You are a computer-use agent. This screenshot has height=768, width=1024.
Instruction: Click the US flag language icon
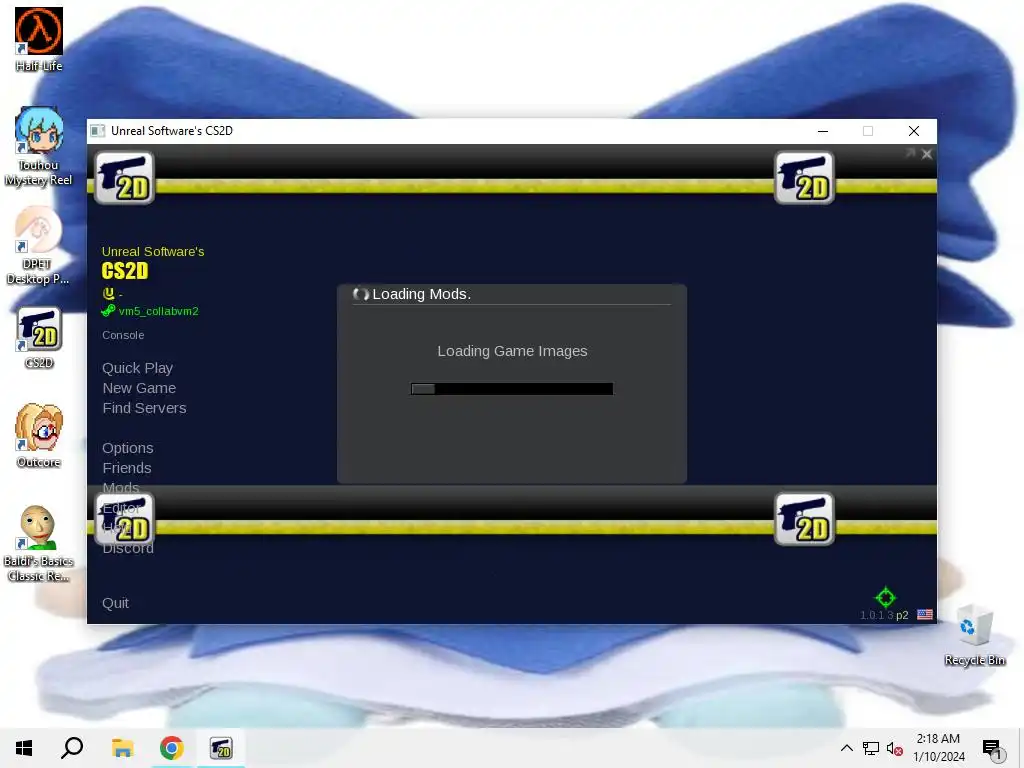[925, 615]
